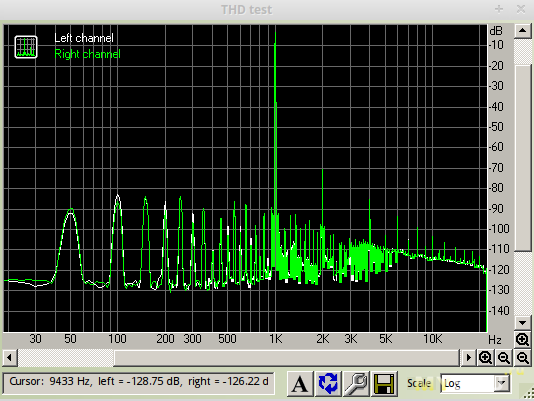Click the horizontal scrollbar right arrow
The height and width of the screenshot is (401, 534).
click(468, 358)
